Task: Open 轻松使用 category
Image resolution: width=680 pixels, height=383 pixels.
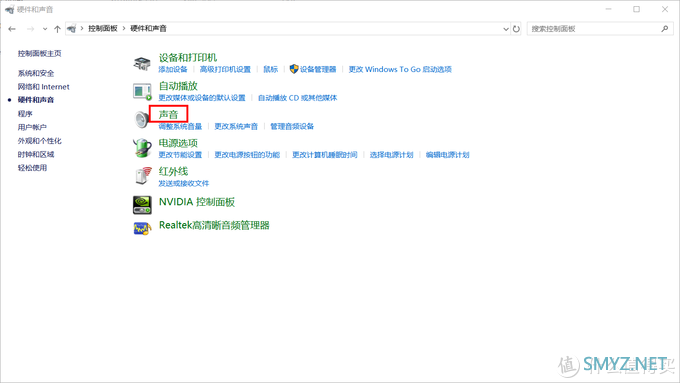Action: [32, 168]
